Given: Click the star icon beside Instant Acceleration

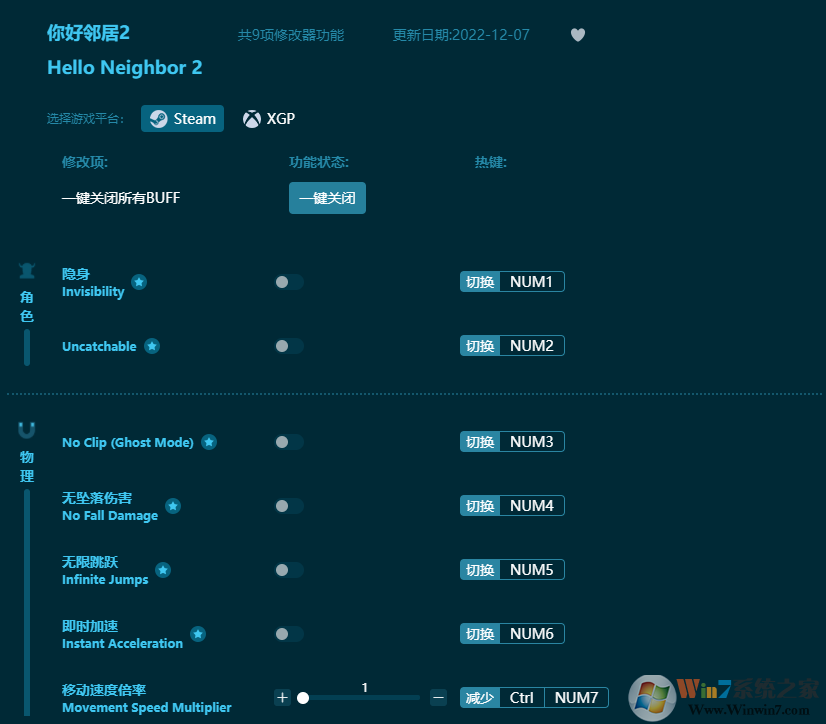Looking at the screenshot, I should tap(198, 634).
